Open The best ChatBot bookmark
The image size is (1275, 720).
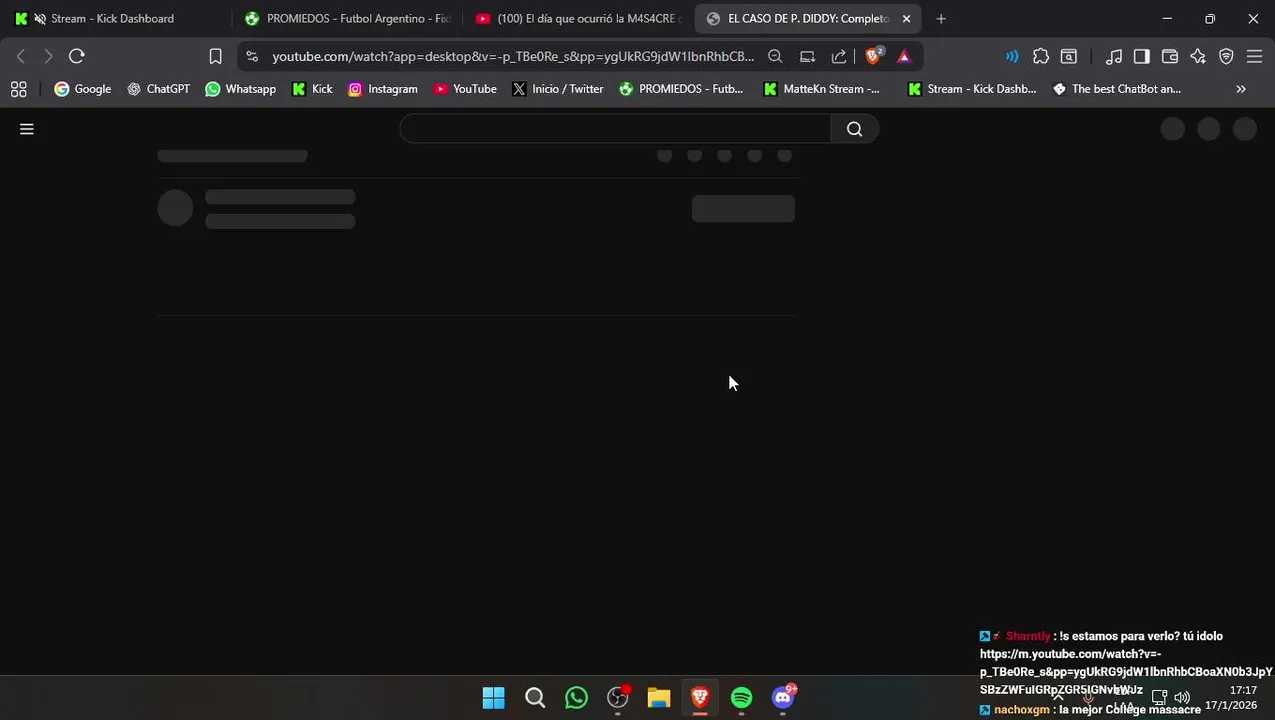(x=1117, y=89)
